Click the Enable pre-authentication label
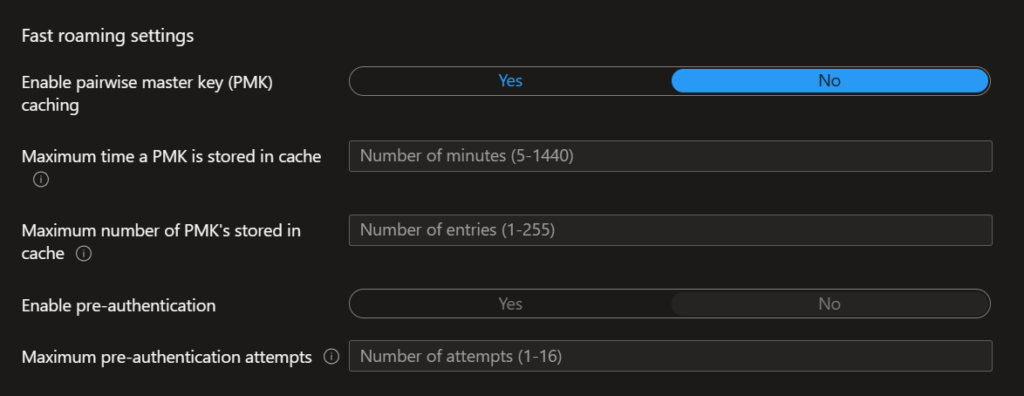 (119, 305)
